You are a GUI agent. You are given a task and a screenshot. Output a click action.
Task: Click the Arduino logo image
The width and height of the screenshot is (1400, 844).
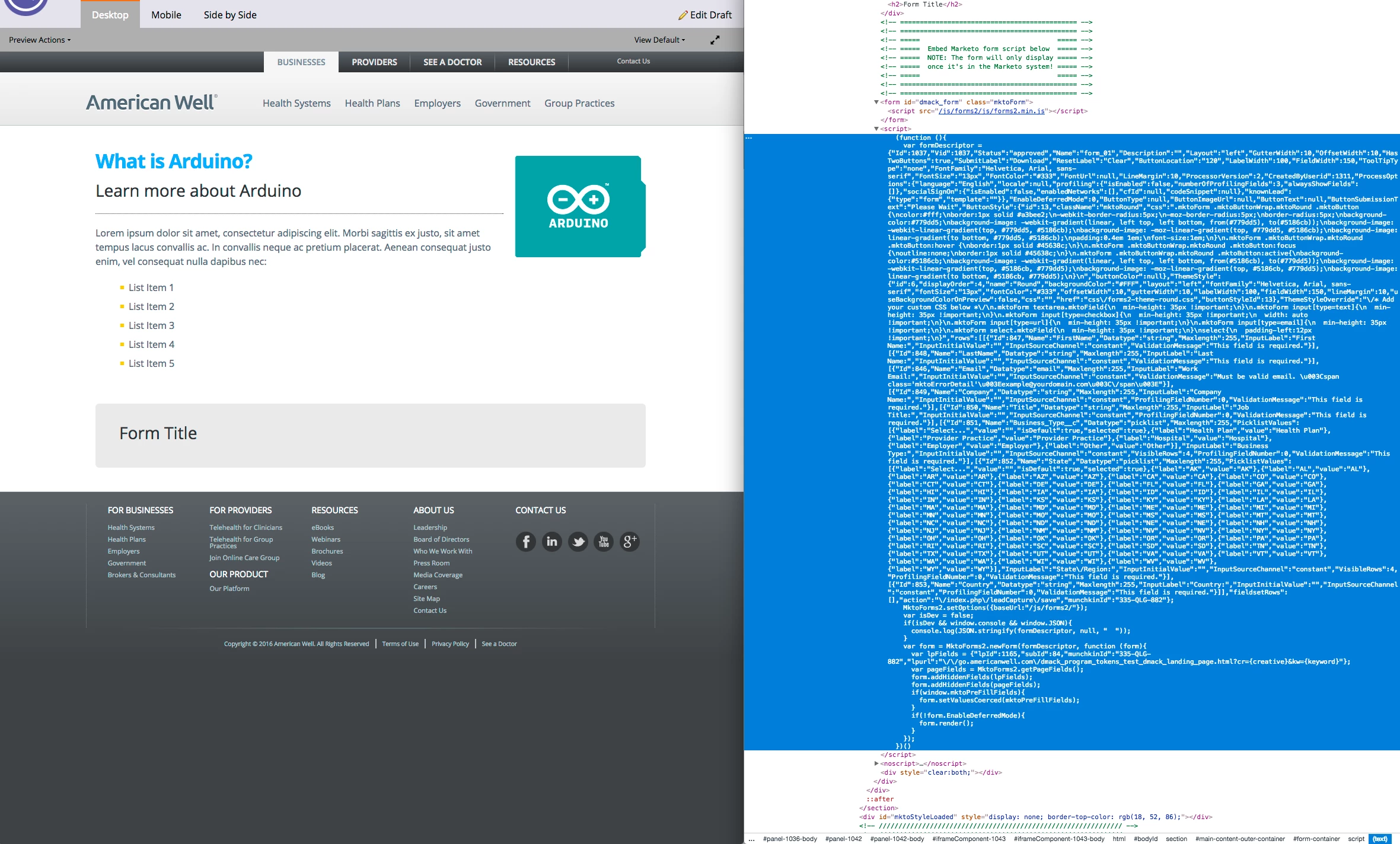click(579, 206)
